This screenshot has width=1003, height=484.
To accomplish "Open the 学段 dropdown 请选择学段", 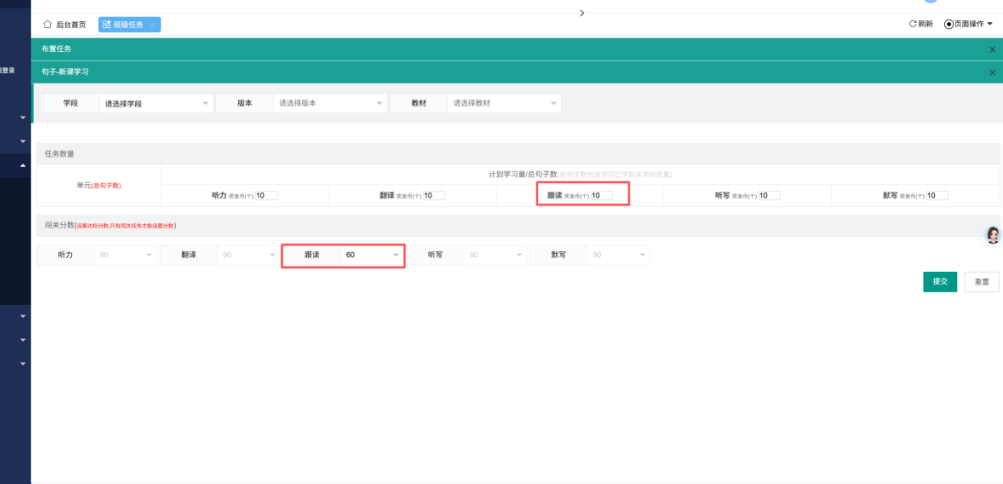I will (156, 103).
